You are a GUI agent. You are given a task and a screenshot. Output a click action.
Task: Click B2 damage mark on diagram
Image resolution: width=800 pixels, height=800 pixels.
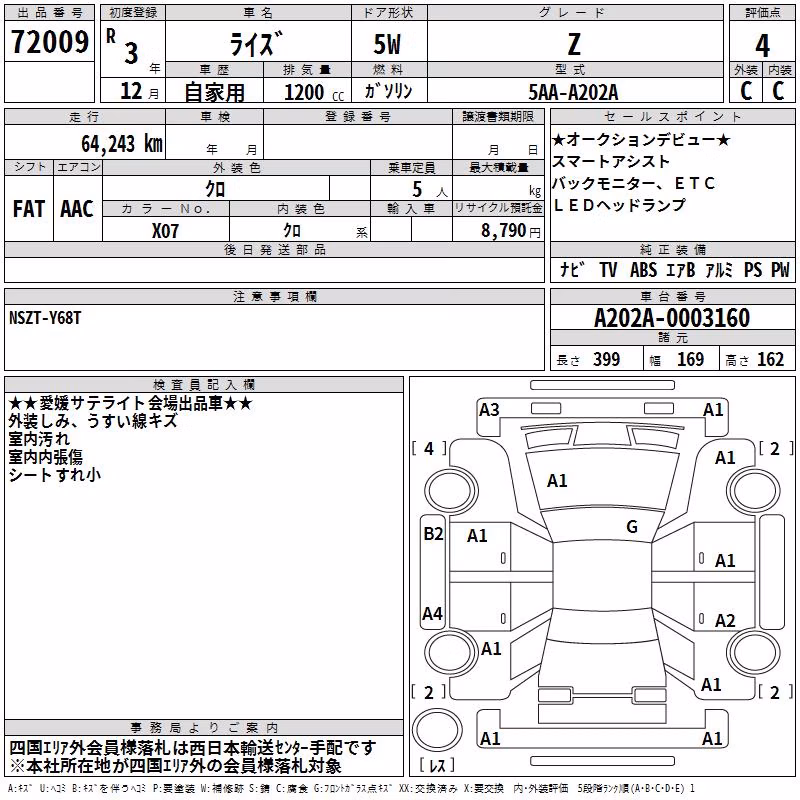pyautogui.click(x=433, y=534)
